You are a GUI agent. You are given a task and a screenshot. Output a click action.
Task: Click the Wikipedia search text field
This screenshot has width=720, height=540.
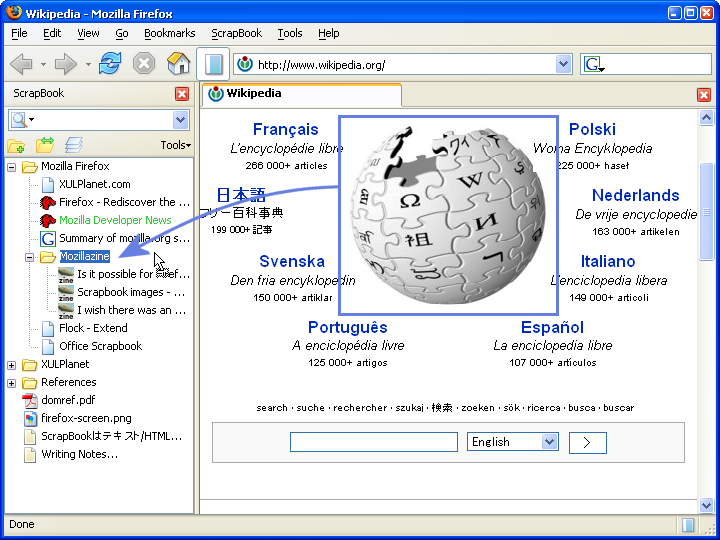tap(374, 442)
